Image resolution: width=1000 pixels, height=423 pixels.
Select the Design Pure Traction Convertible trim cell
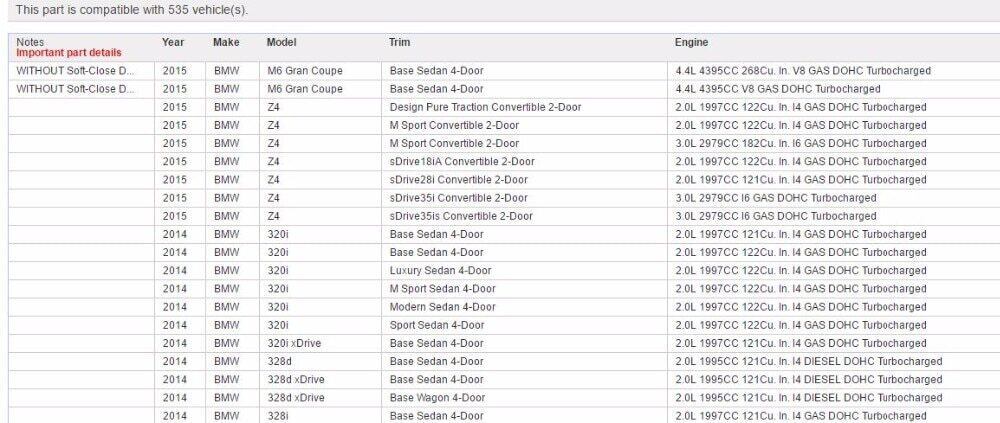click(485, 107)
